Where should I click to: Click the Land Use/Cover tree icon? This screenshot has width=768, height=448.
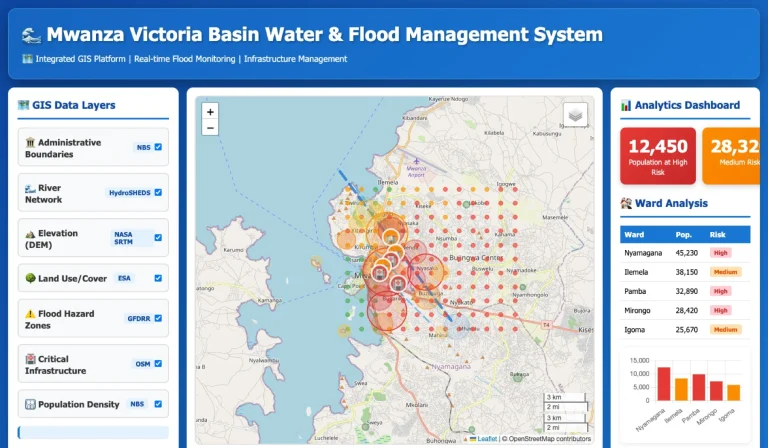click(30, 278)
